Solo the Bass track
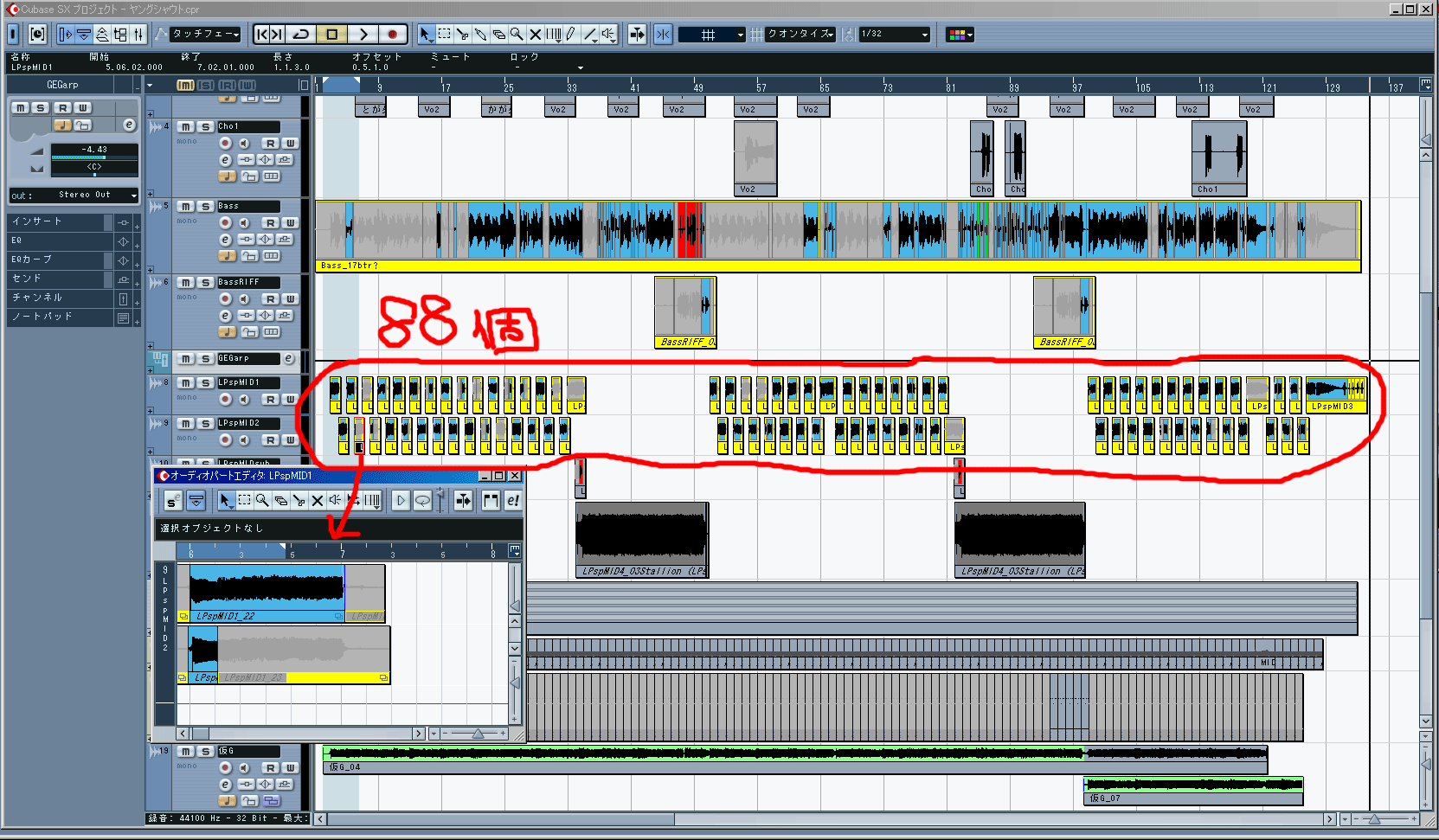 coord(205,207)
